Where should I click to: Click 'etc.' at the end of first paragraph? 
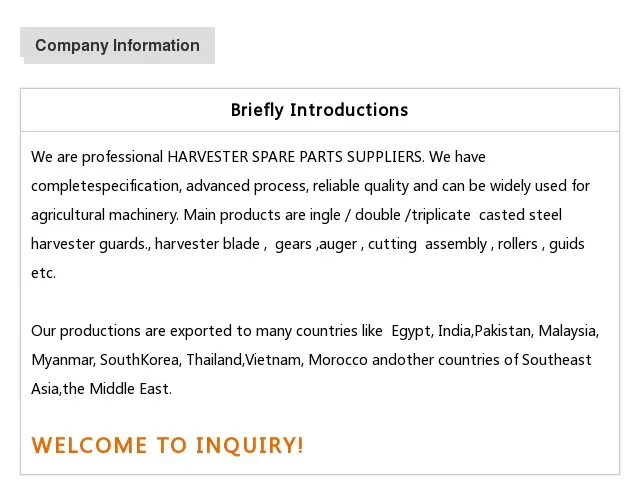click(x=43, y=273)
